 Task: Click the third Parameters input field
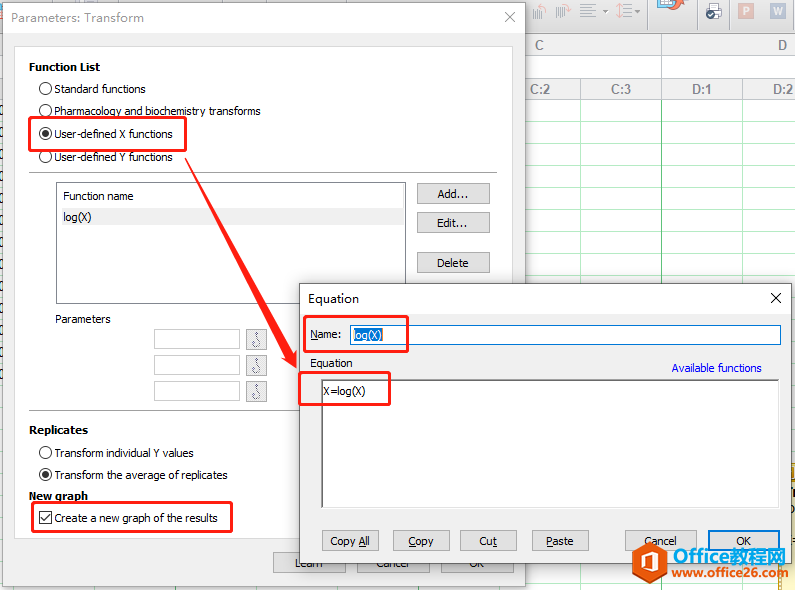(197, 391)
